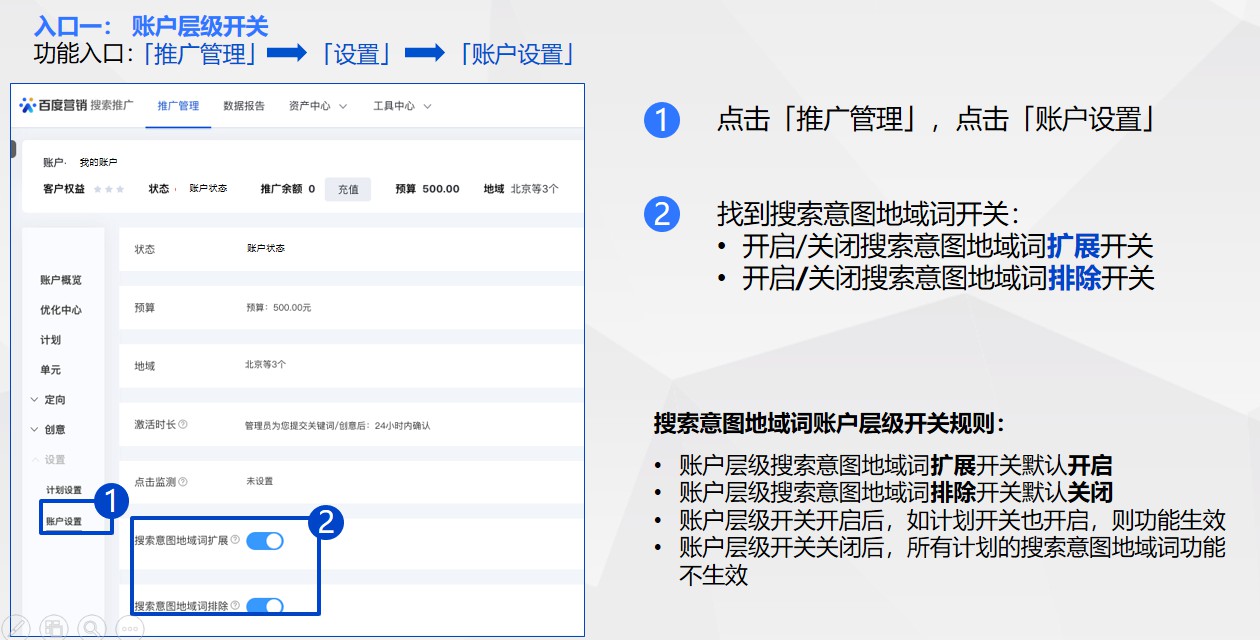Click the customer rights star rating
The height and width of the screenshot is (640, 1260).
click(x=109, y=189)
